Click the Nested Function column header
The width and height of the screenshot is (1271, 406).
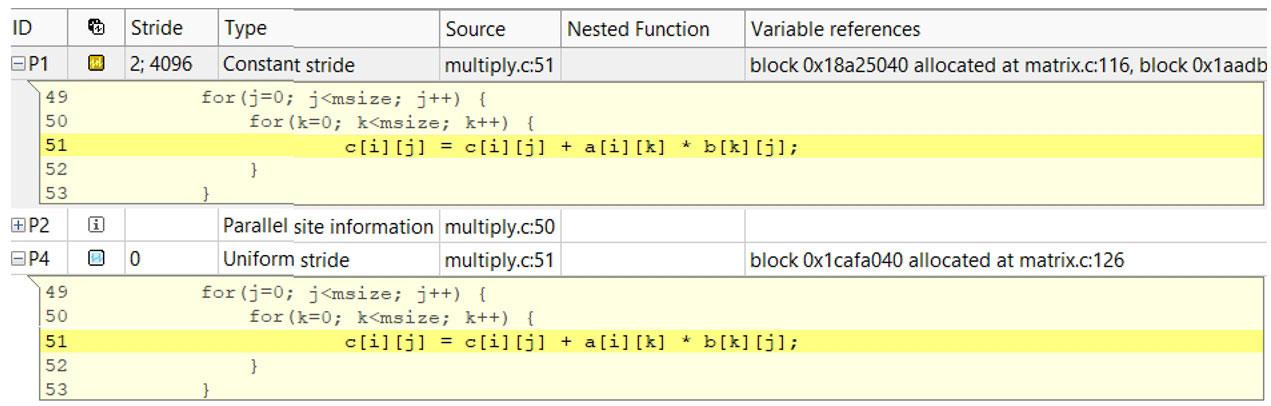click(638, 29)
